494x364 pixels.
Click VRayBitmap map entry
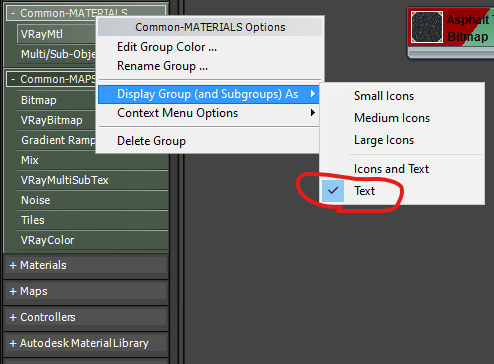pyautogui.click(x=57, y=120)
